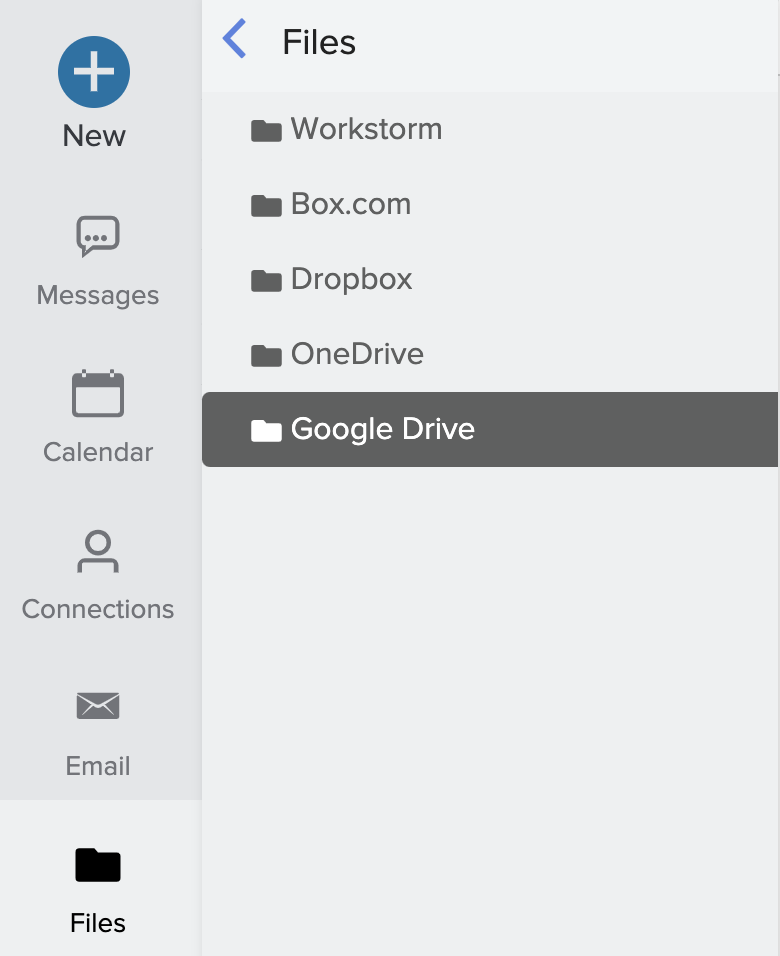Viewport: 780px width, 956px height.
Task: Open Messages from the chat bubble icon
Action: click(98, 236)
